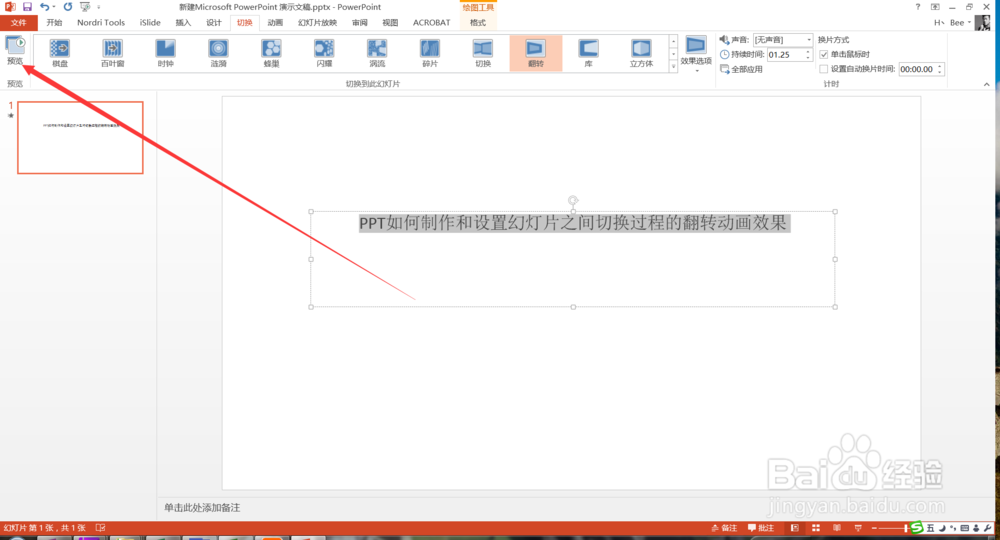Screen dimensions: 1000x540
Task: Switch to Reading view icon
Action: click(x=837, y=528)
